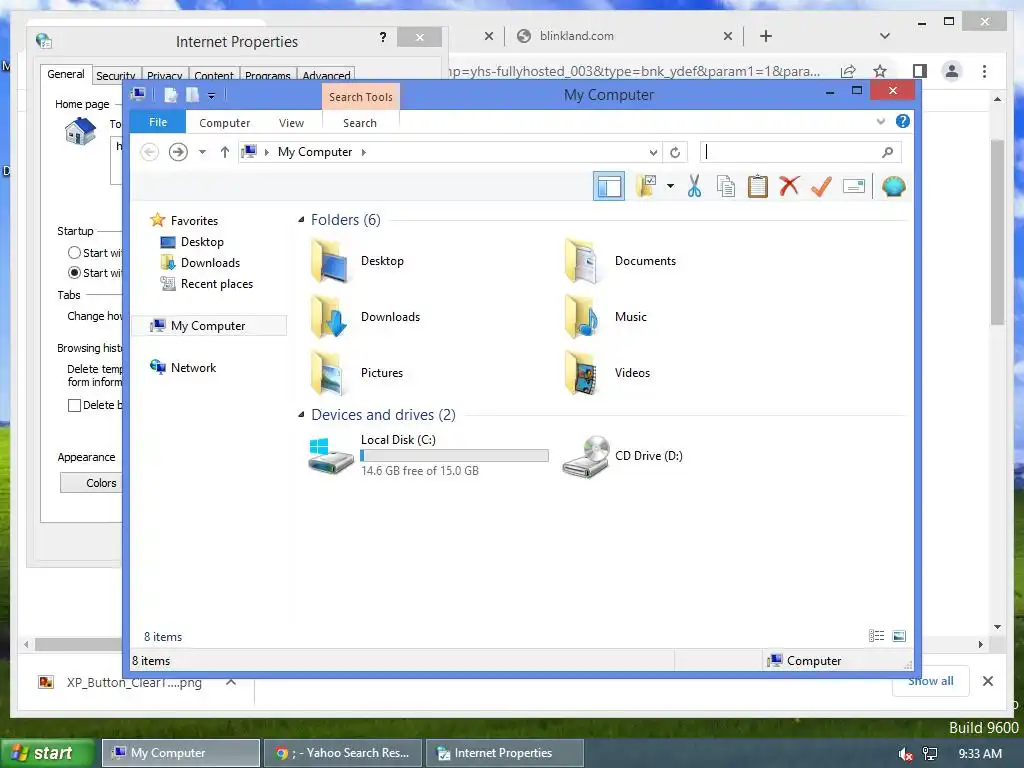1024x768 pixels.
Task: Open download item options chevron
Action: (231, 682)
